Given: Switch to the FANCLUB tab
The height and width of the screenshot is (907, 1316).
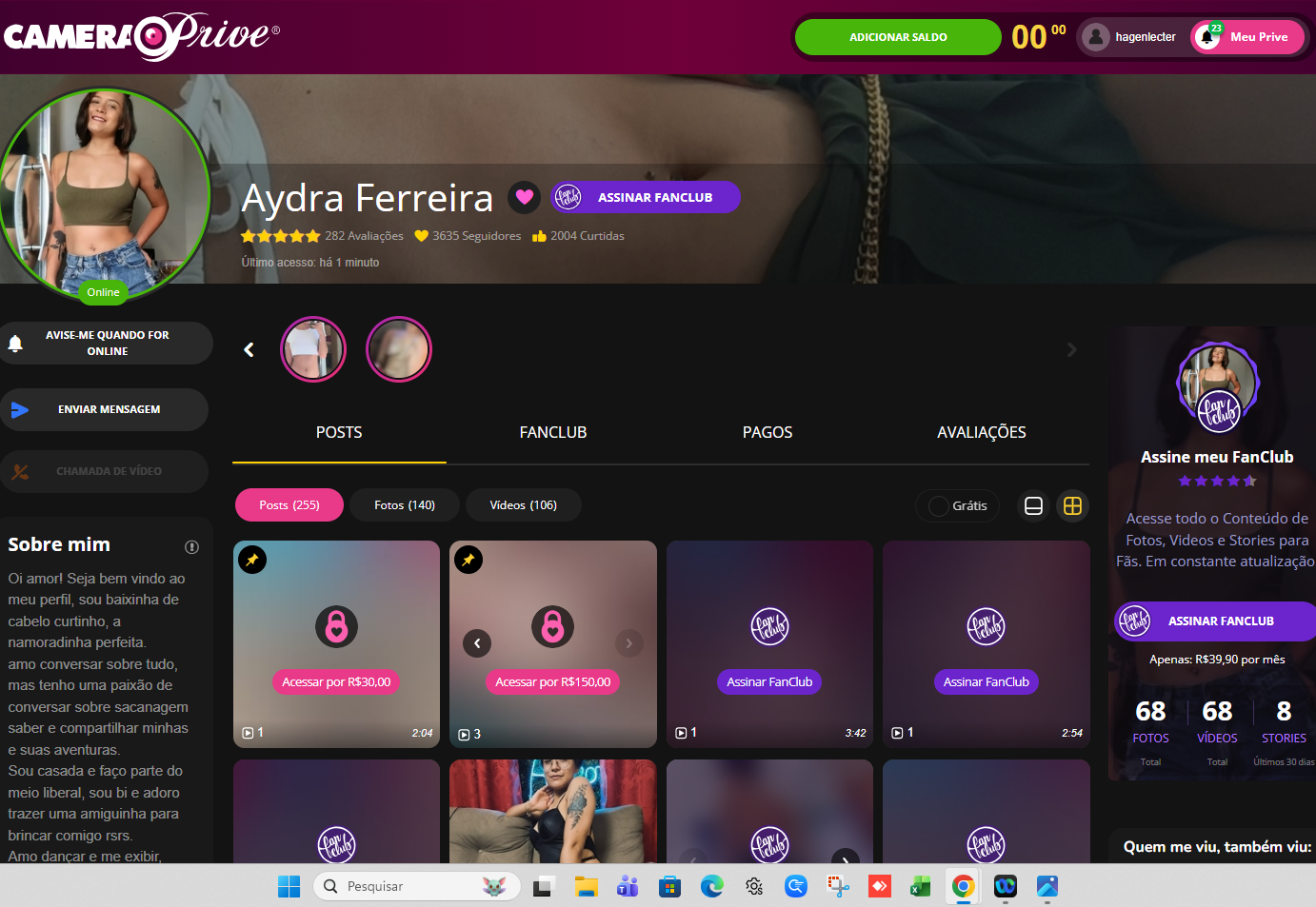Looking at the screenshot, I should coord(552,432).
